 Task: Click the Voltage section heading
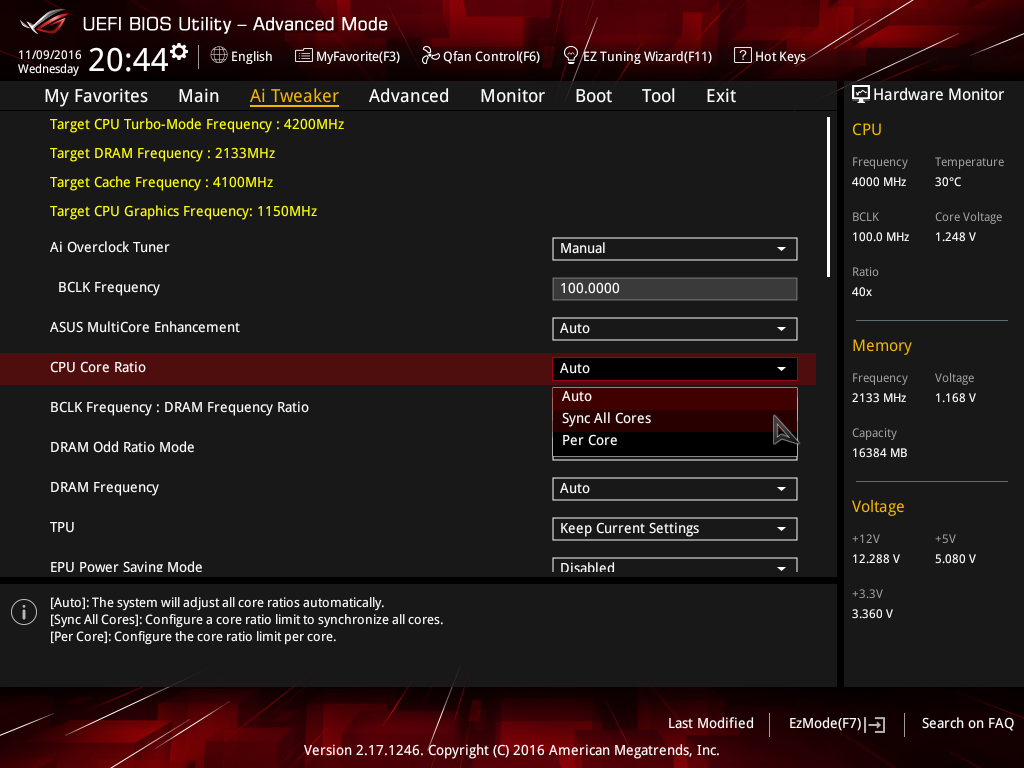878,507
